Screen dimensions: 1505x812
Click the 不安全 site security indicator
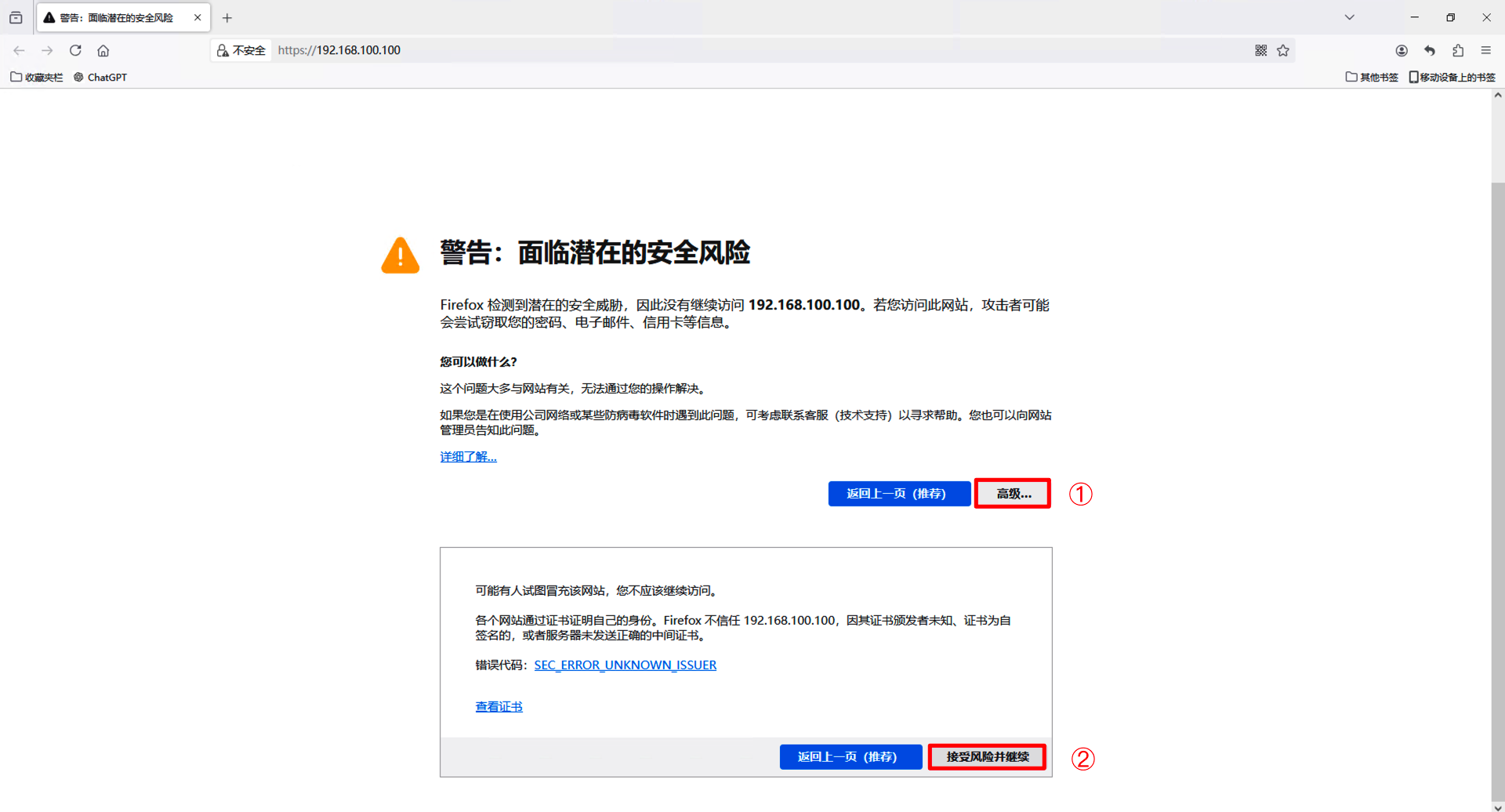241,50
